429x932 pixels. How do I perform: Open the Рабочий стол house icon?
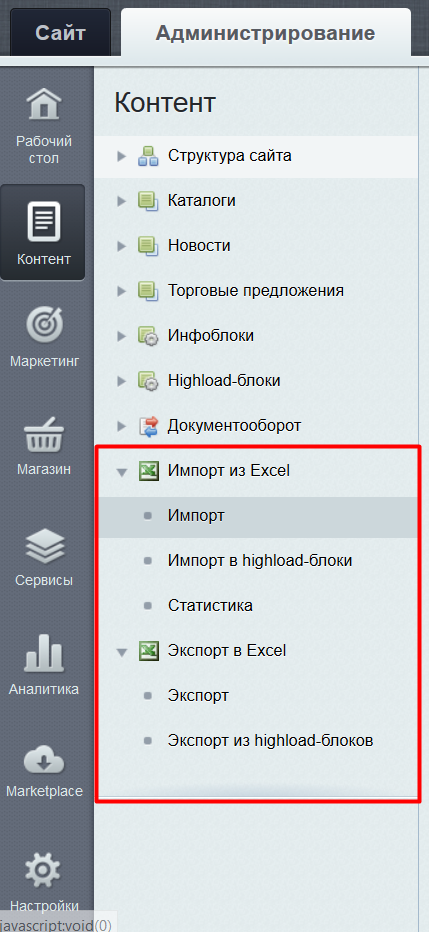[x=43, y=103]
